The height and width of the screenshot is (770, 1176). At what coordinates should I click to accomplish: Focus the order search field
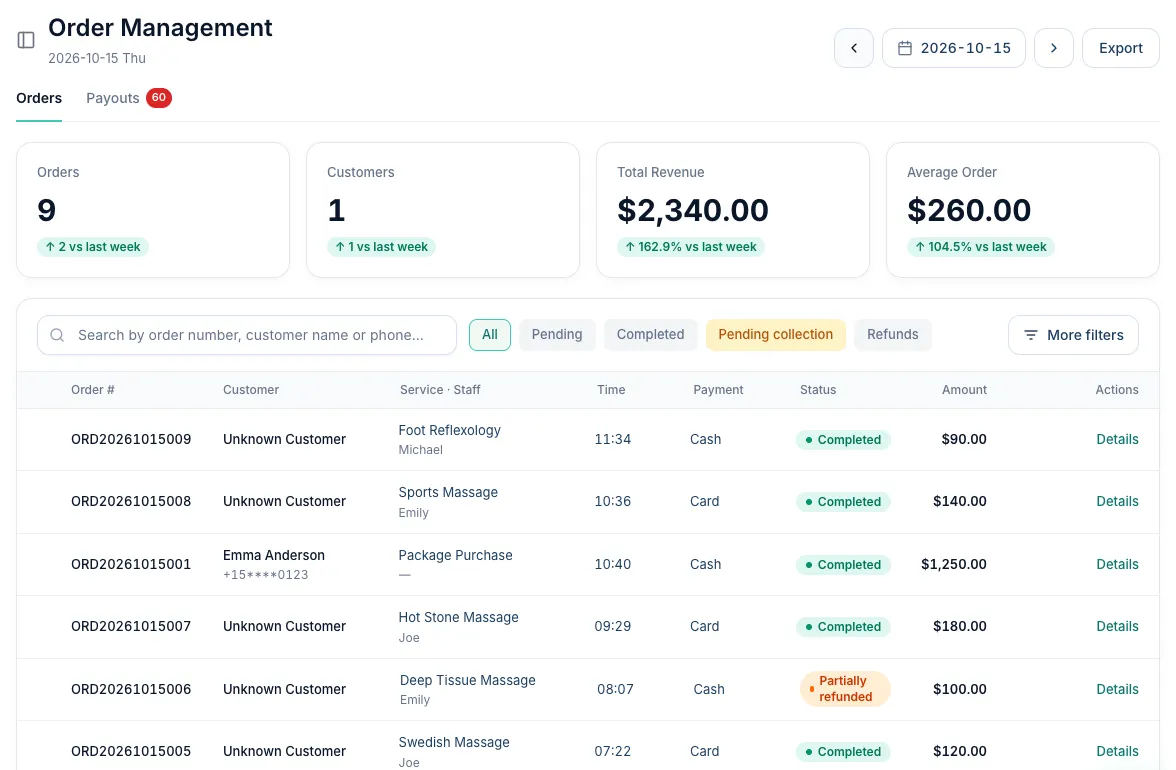click(x=247, y=335)
